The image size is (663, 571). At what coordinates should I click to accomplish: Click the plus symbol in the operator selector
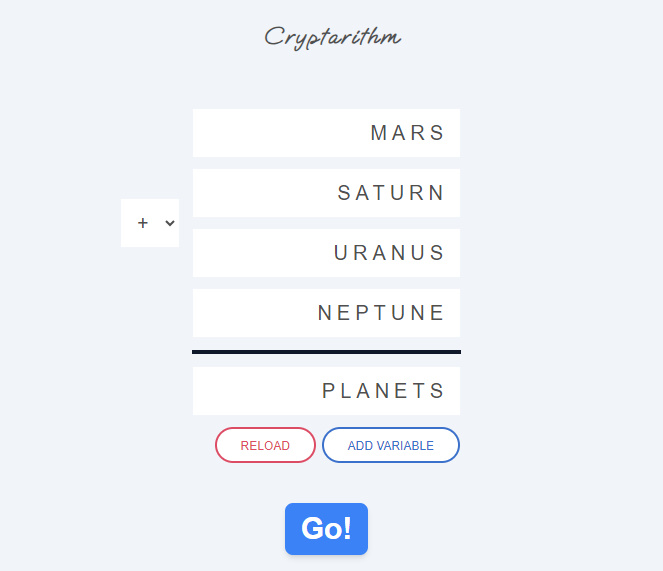[143, 223]
